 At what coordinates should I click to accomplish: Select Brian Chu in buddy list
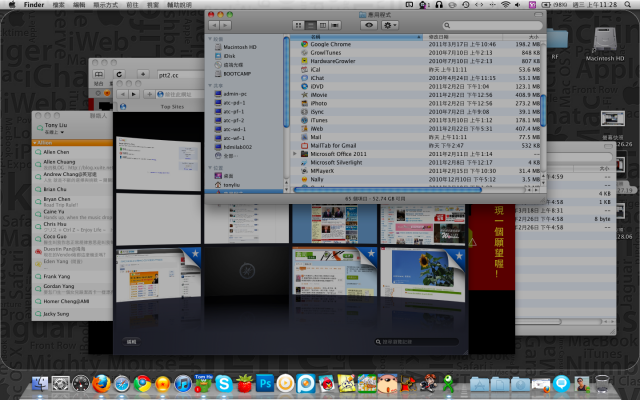(72, 189)
